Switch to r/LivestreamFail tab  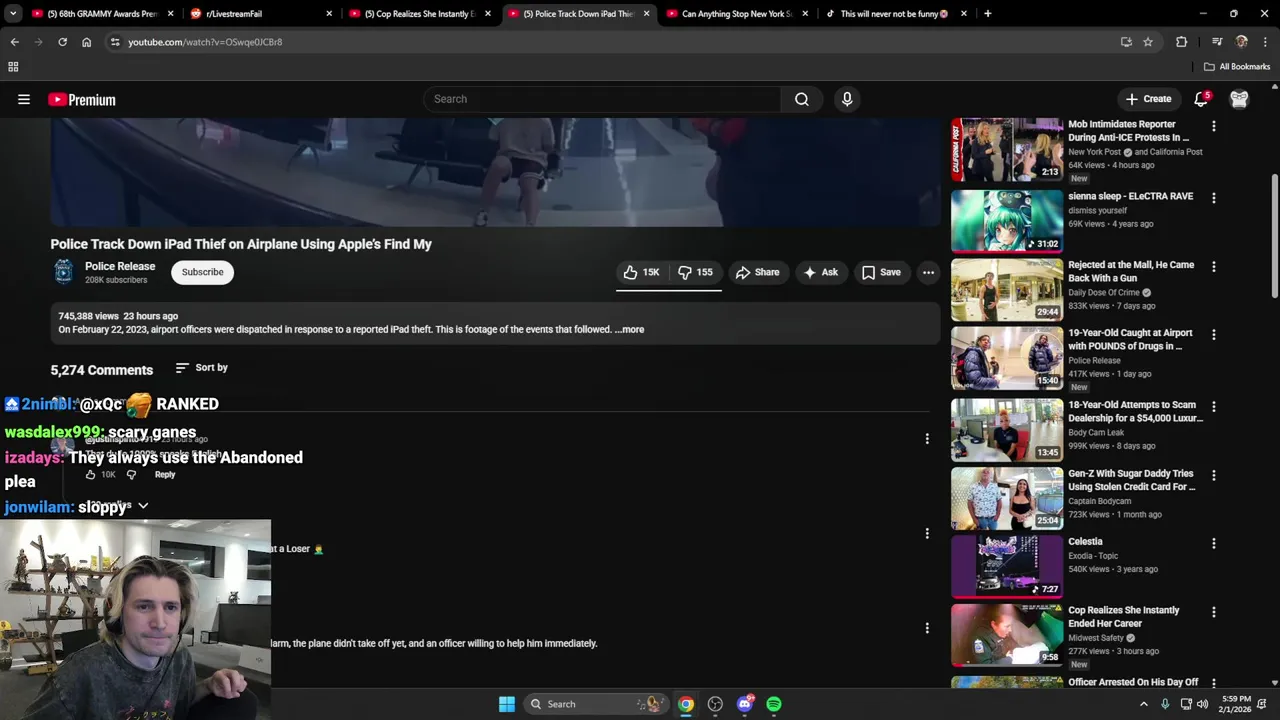tap(262, 14)
